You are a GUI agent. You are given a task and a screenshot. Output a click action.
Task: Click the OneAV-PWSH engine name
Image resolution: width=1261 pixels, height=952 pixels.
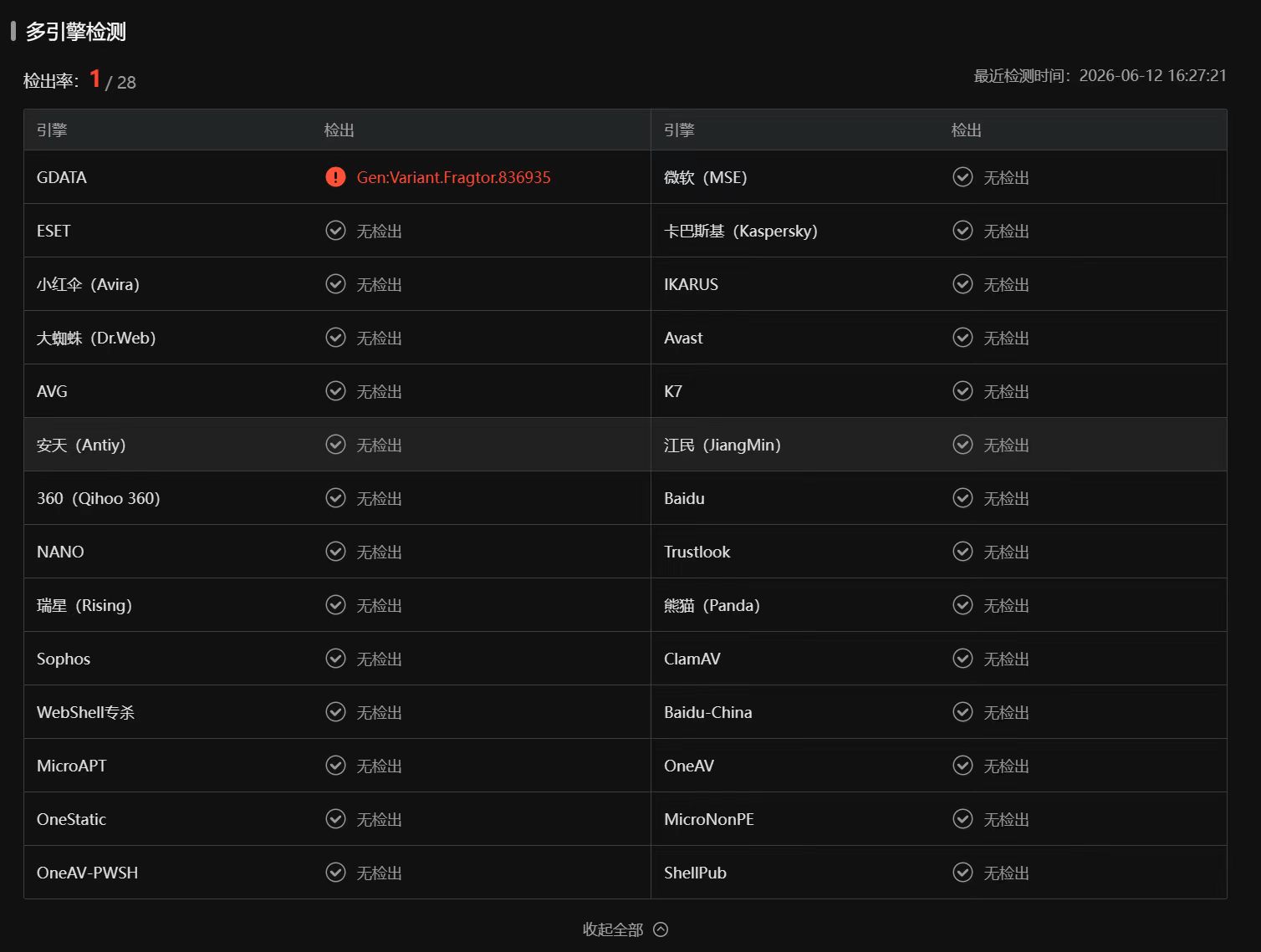pos(88,873)
